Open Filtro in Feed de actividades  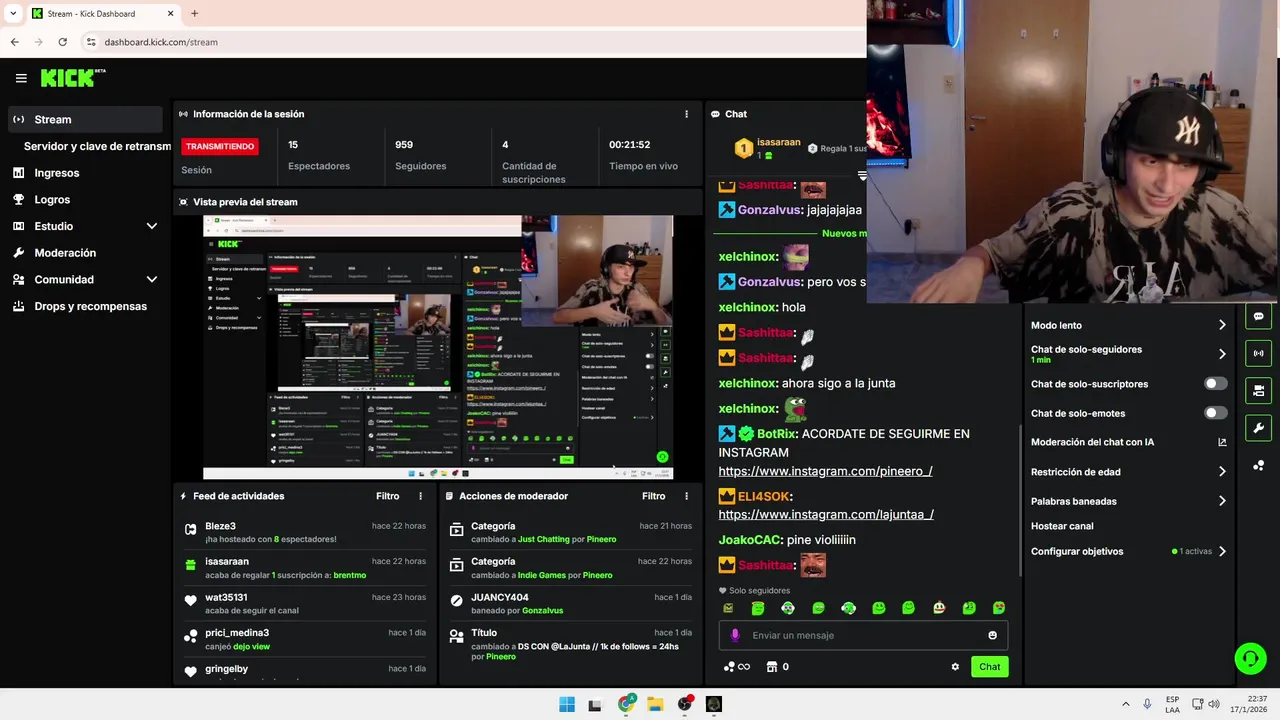tap(388, 496)
